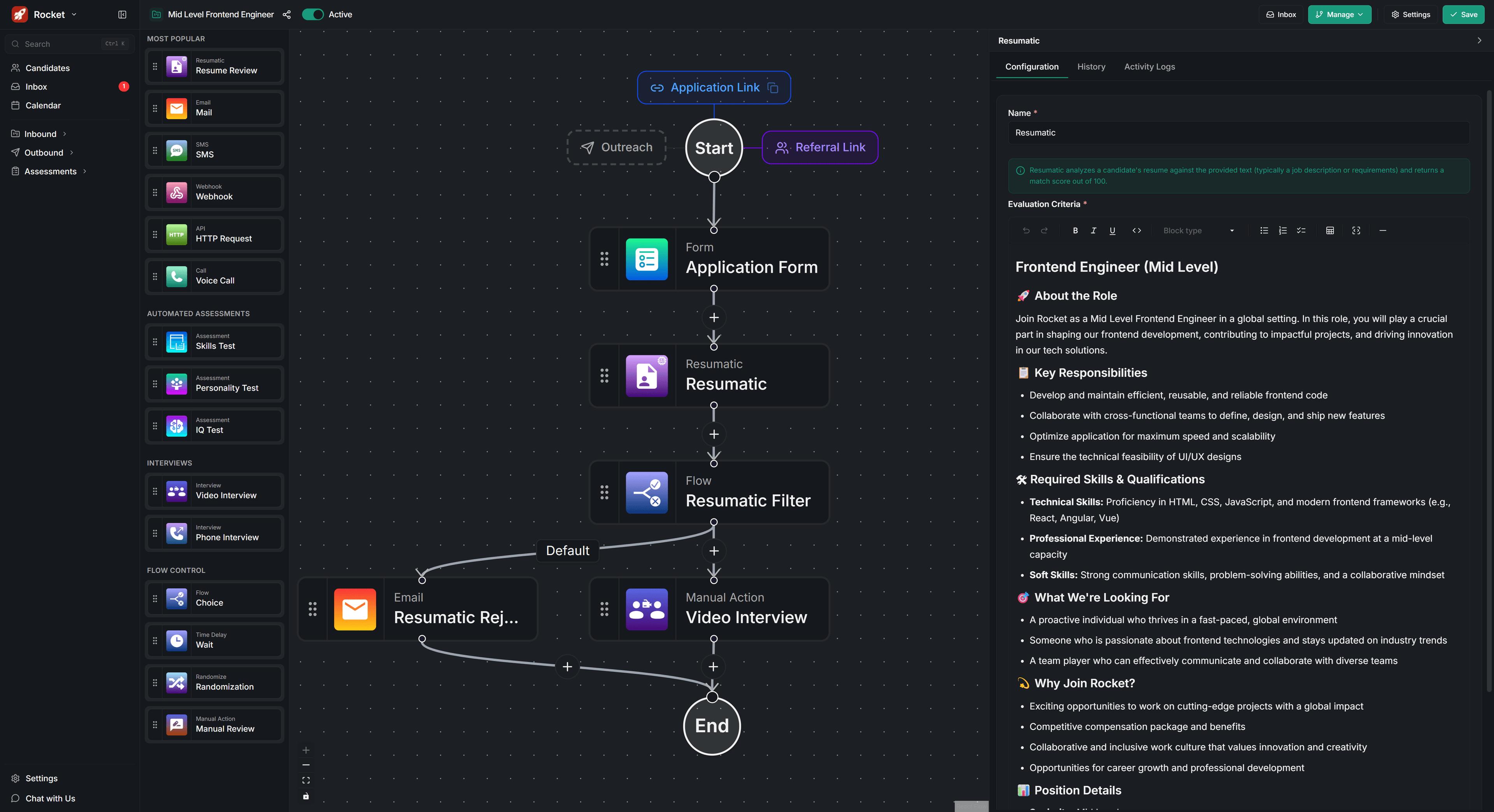Image resolution: width=1494 pixels, height=812 pixels.
Task: Select the Resume Review purple icon
Action: (x=176, y=66)
